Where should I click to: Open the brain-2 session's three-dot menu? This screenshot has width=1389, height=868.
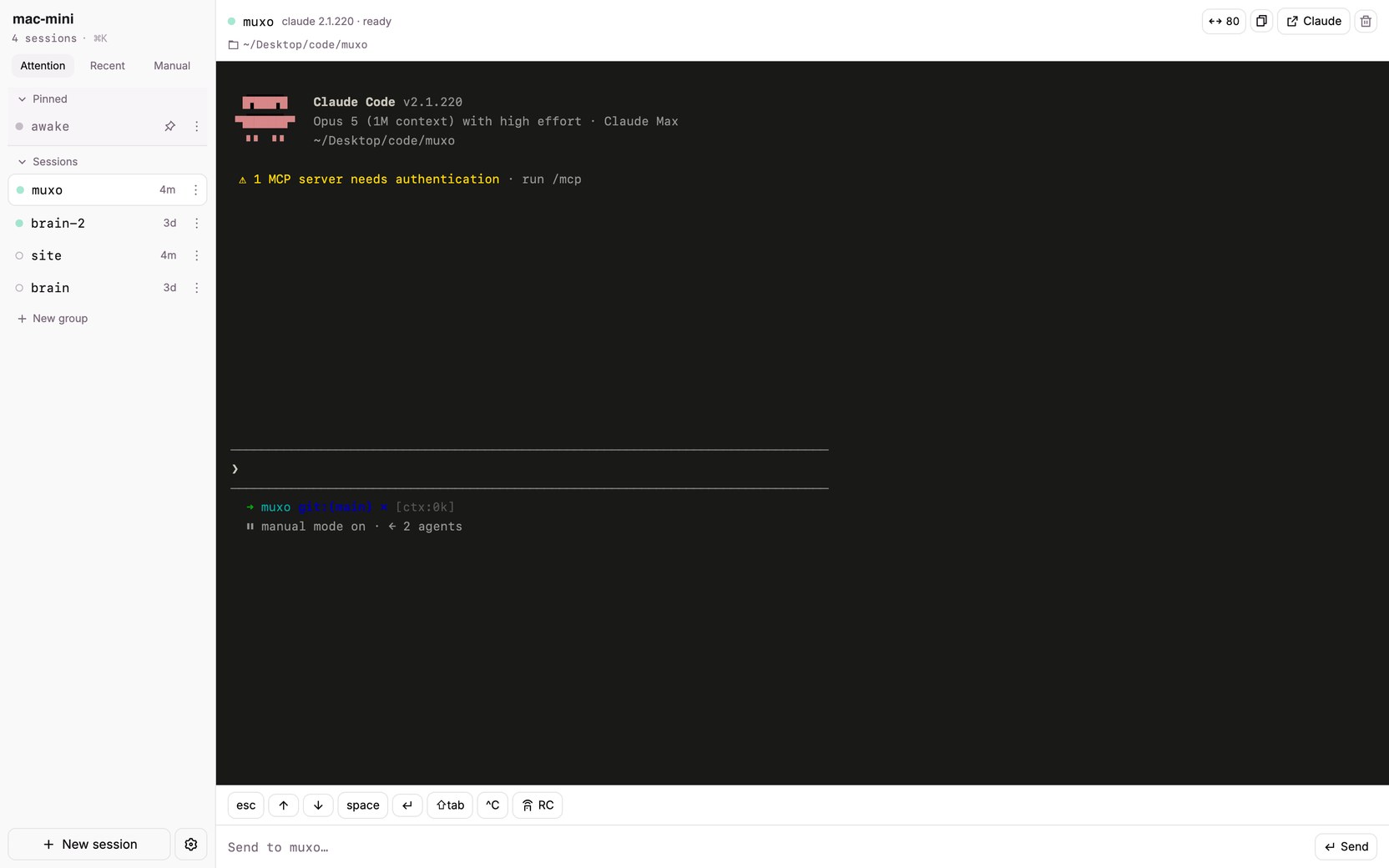[197, 223]
